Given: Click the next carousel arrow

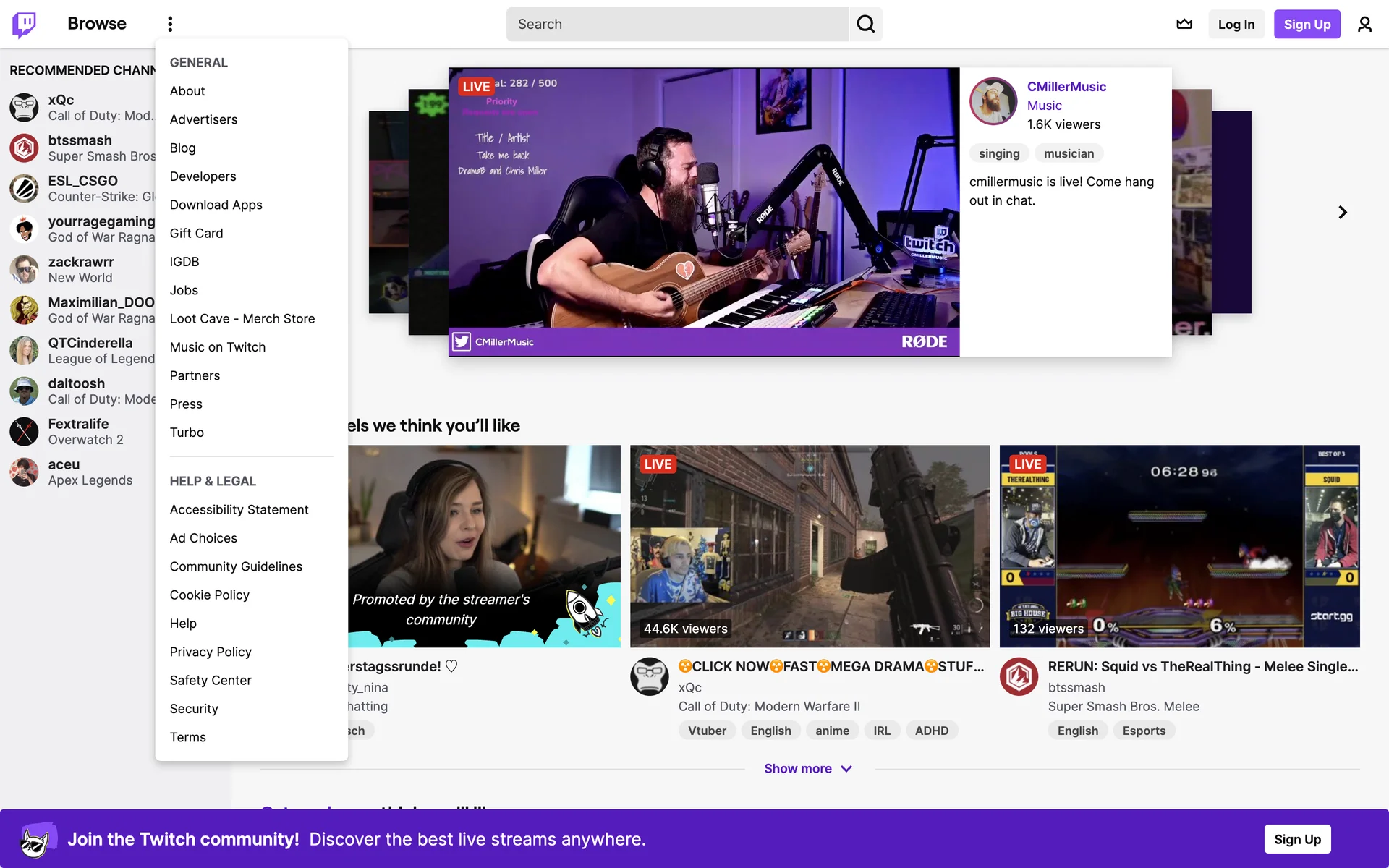Looking at the screenshot, I should pyautogui.click(x=1343, y=212).
